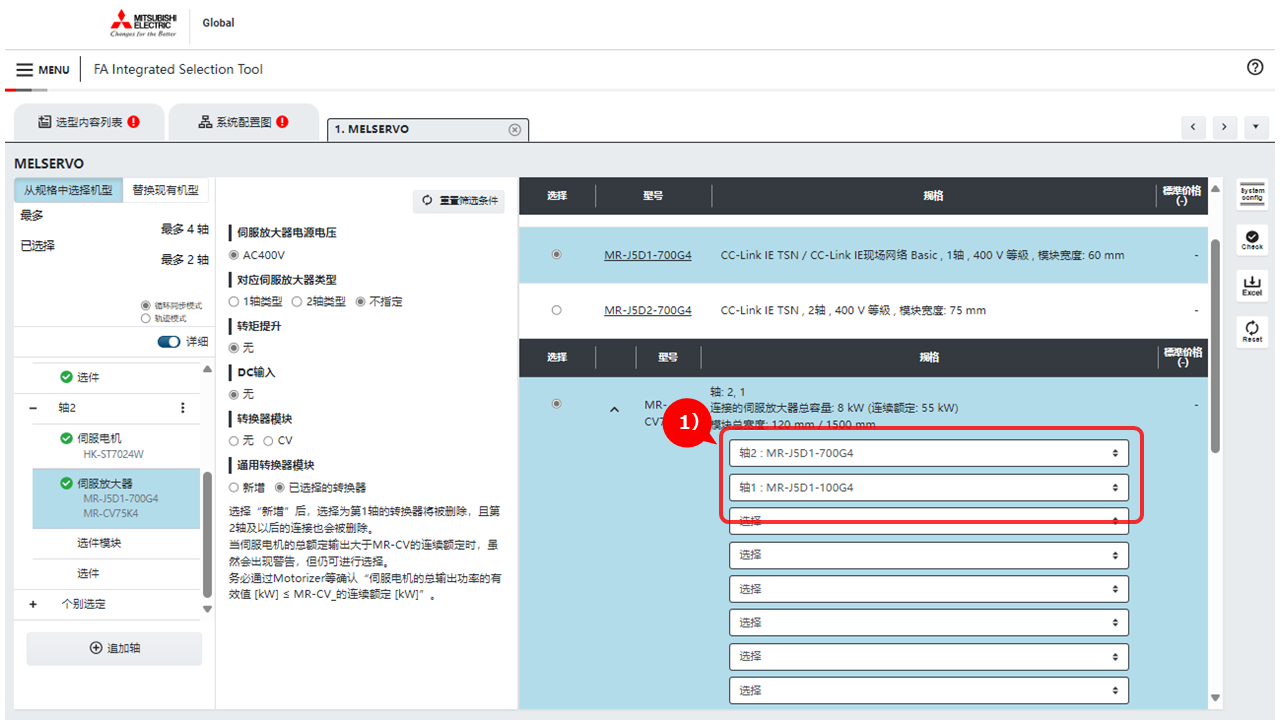Screen dimensions: 1280x720
Task: Open the MENU hamburger icon
Action: (x=24, y=70)
